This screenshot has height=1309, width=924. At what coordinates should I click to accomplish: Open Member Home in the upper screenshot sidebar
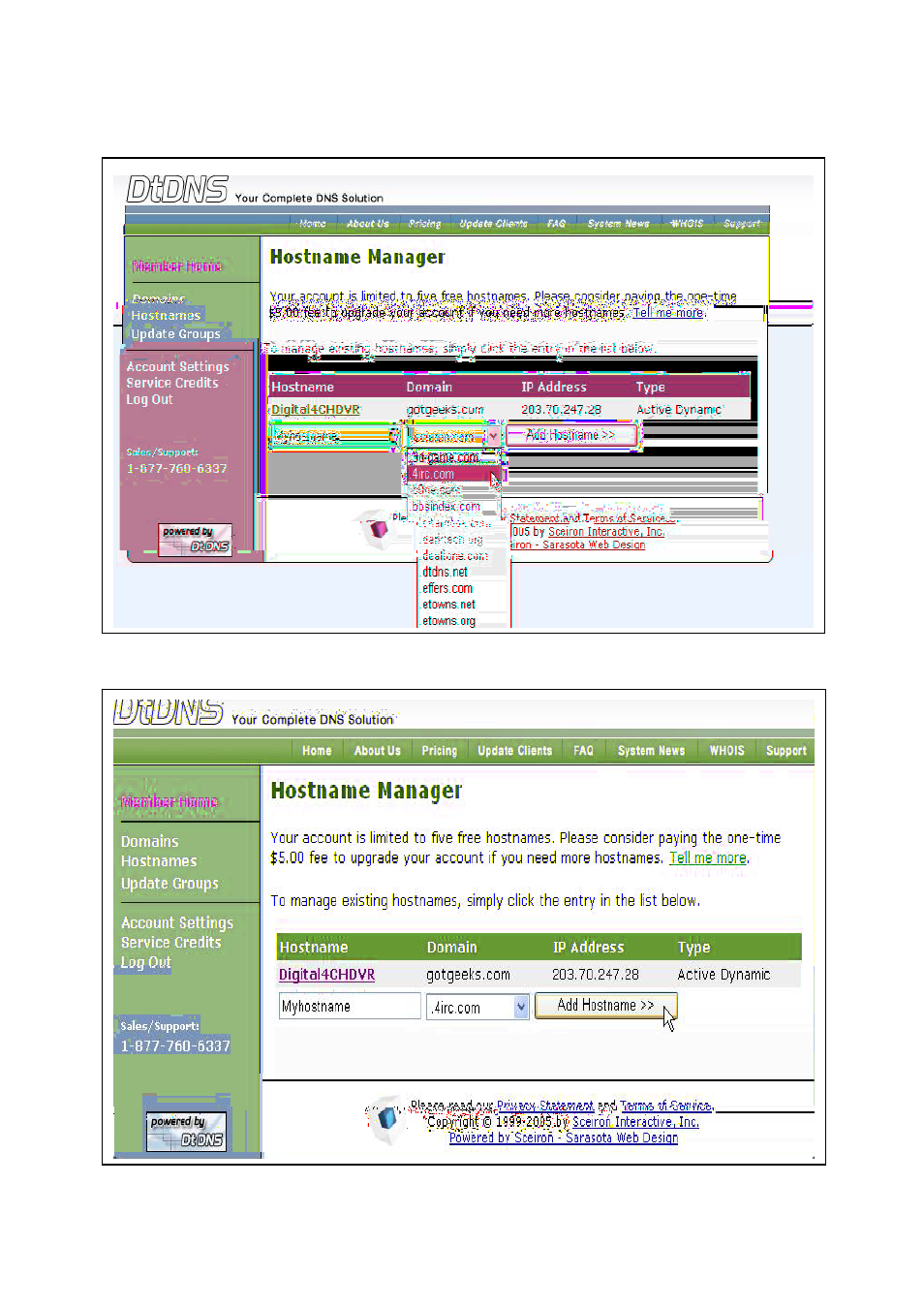click(x=177, y=265)
